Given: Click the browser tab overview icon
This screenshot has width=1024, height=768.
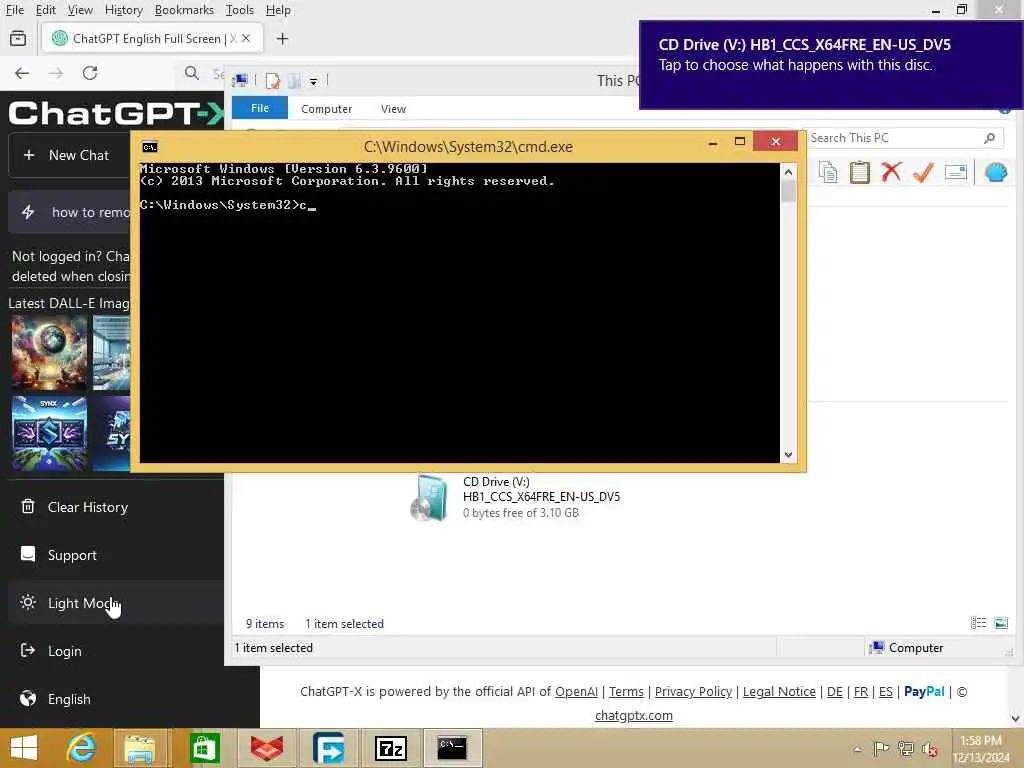Looking at the screenshot, I should coord(18,39).
